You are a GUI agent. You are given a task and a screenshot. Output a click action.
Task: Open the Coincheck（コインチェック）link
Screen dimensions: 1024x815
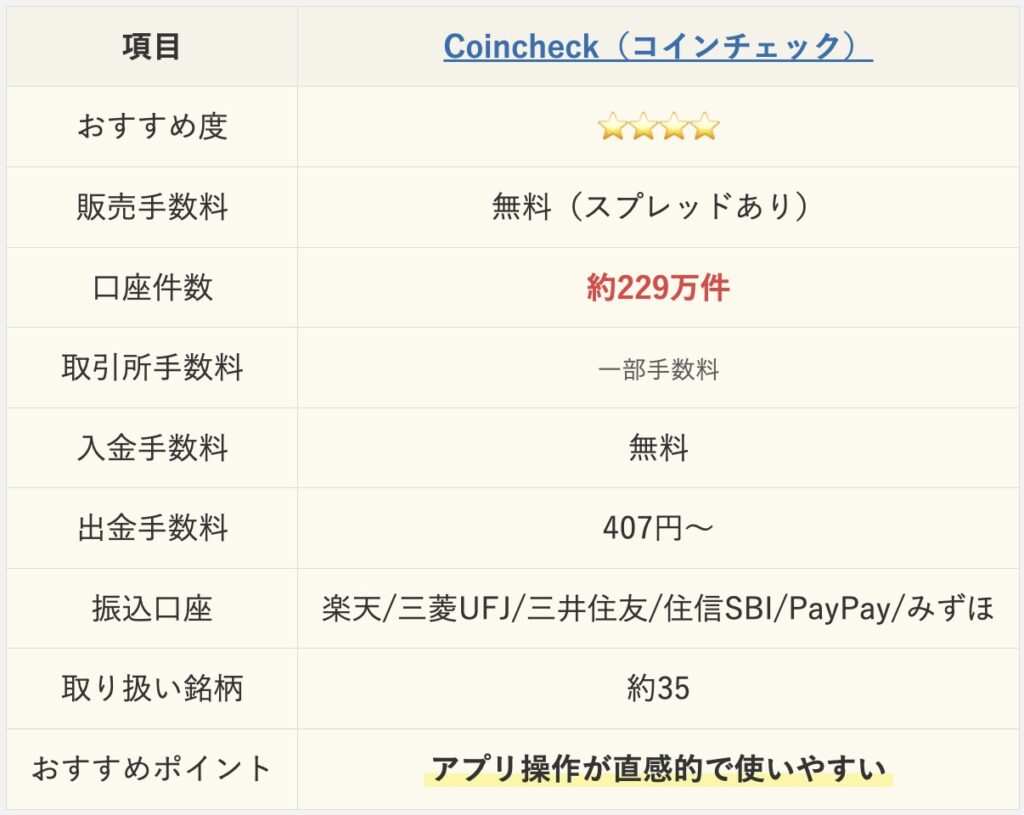[658, 47]
